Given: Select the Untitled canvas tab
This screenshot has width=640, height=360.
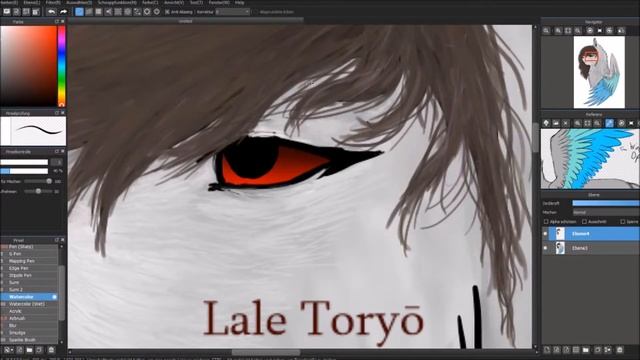Looking at the screenshot, I should click(185, 21).
